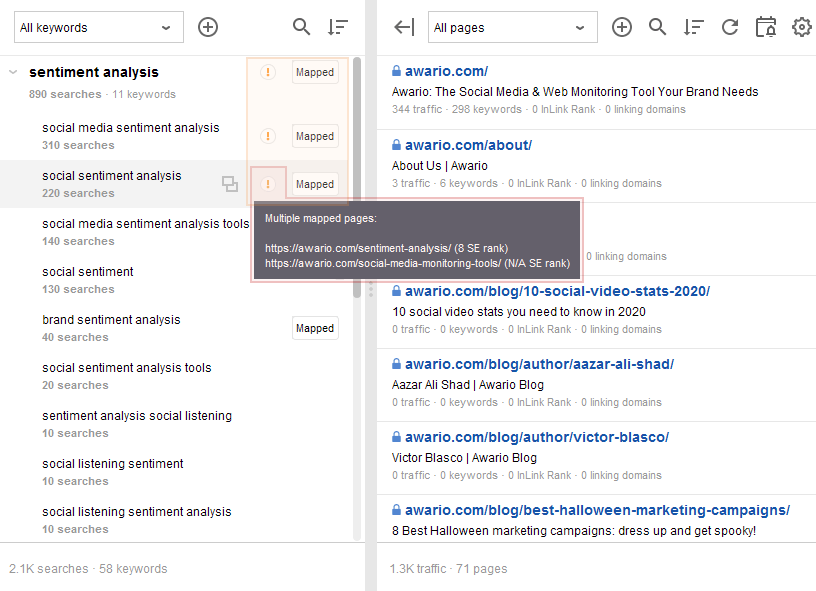Screen dimensions: 816x591
Task: Click warning icon for sentiment analysis group
Action: coord(267,72)
